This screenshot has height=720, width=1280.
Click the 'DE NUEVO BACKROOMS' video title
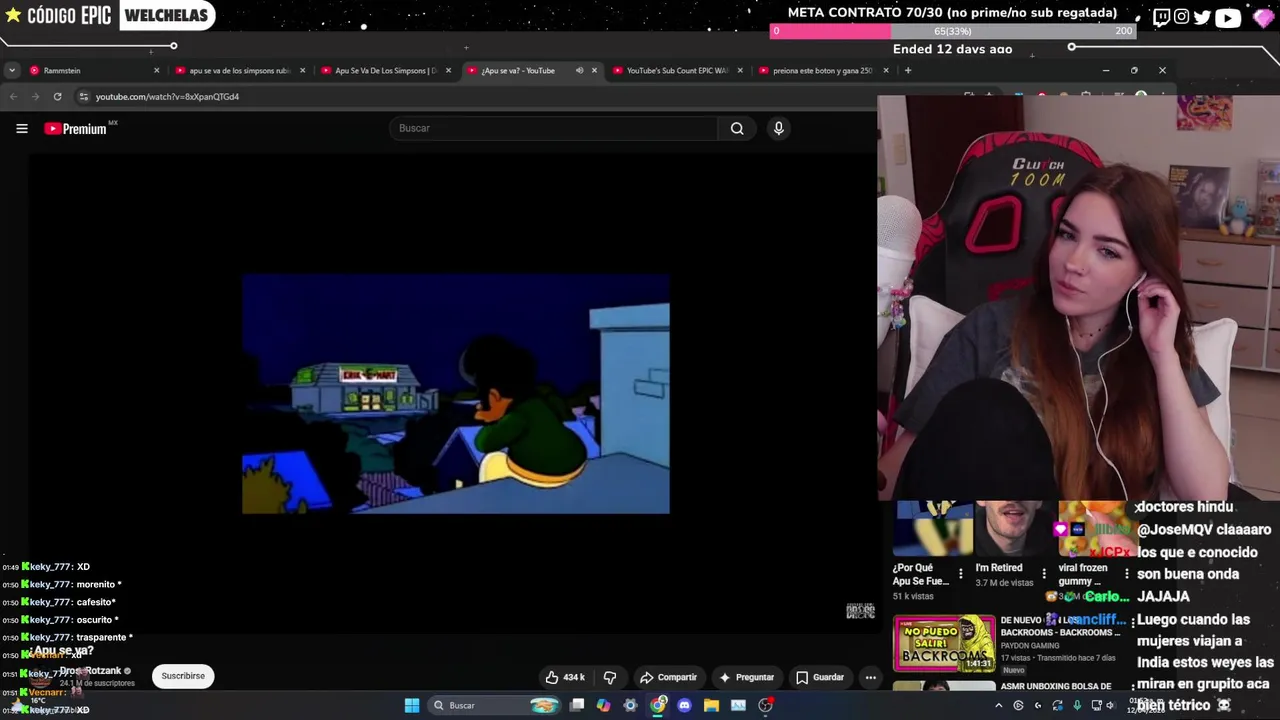point(1060,626)
